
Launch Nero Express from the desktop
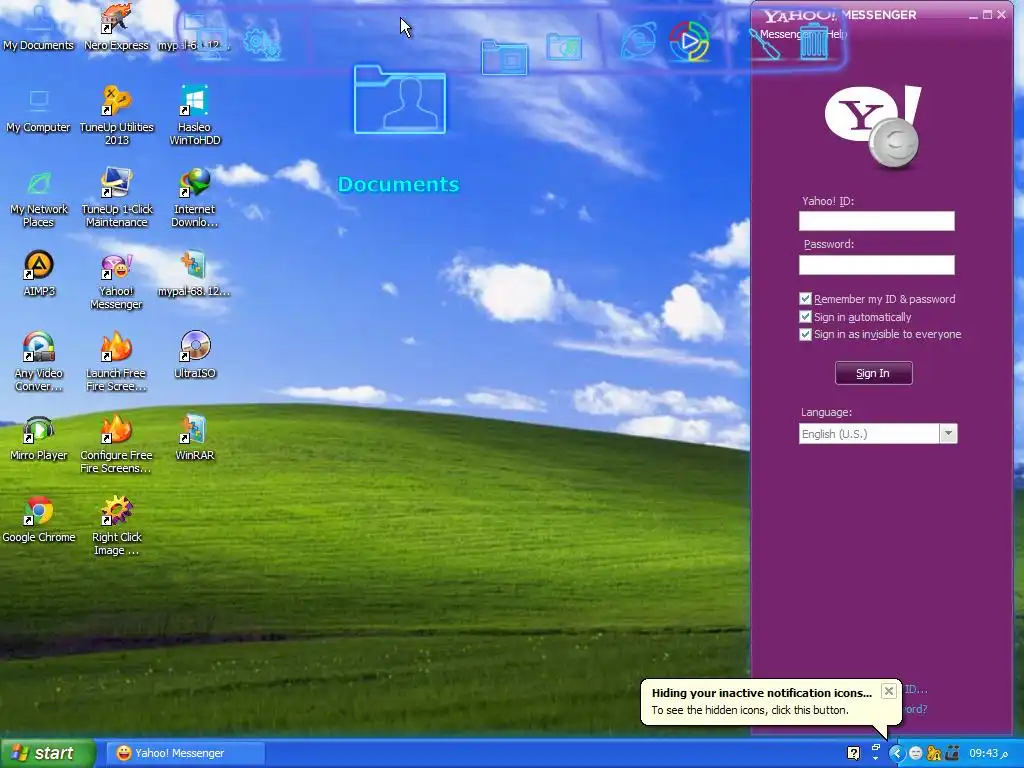click(116, 27)
